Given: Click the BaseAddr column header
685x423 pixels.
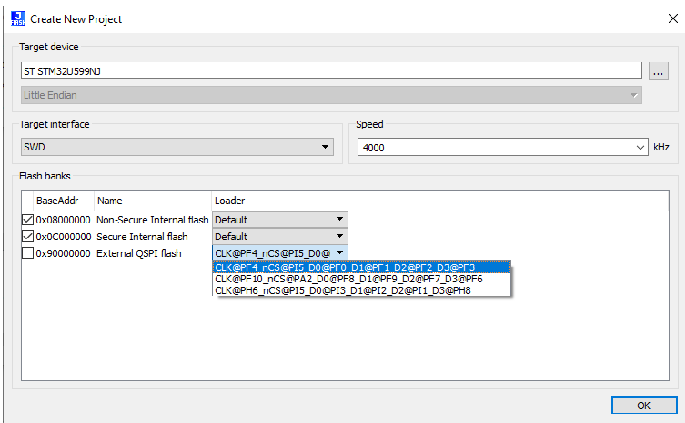Looking at the screenshot, I should [x=64, y=201].
